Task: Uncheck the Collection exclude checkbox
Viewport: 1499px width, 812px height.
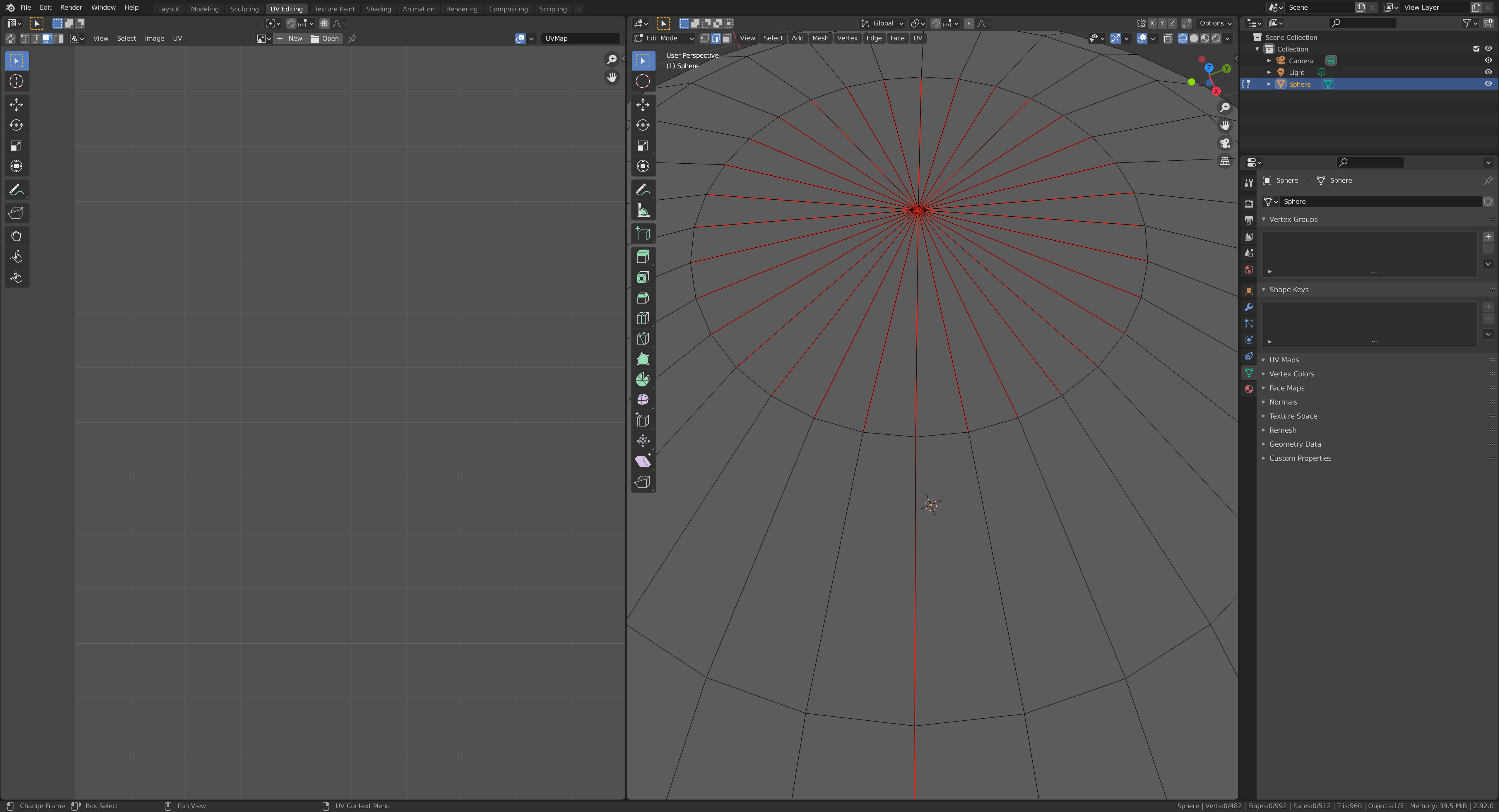Action: tap(1476, 49)
